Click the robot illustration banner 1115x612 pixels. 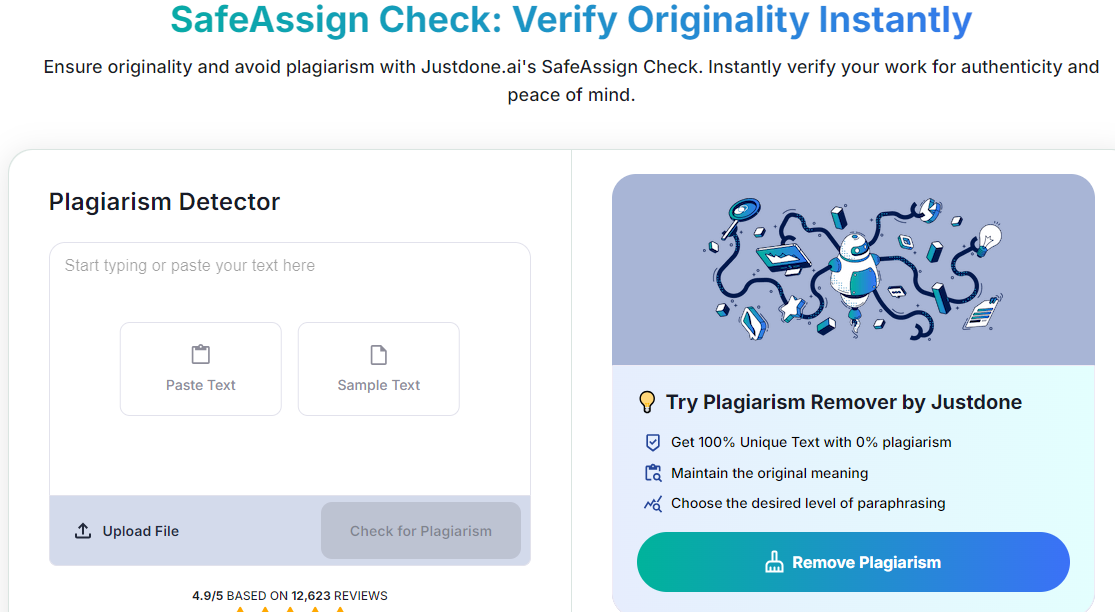pyautogui.click(x=853, y=269)
